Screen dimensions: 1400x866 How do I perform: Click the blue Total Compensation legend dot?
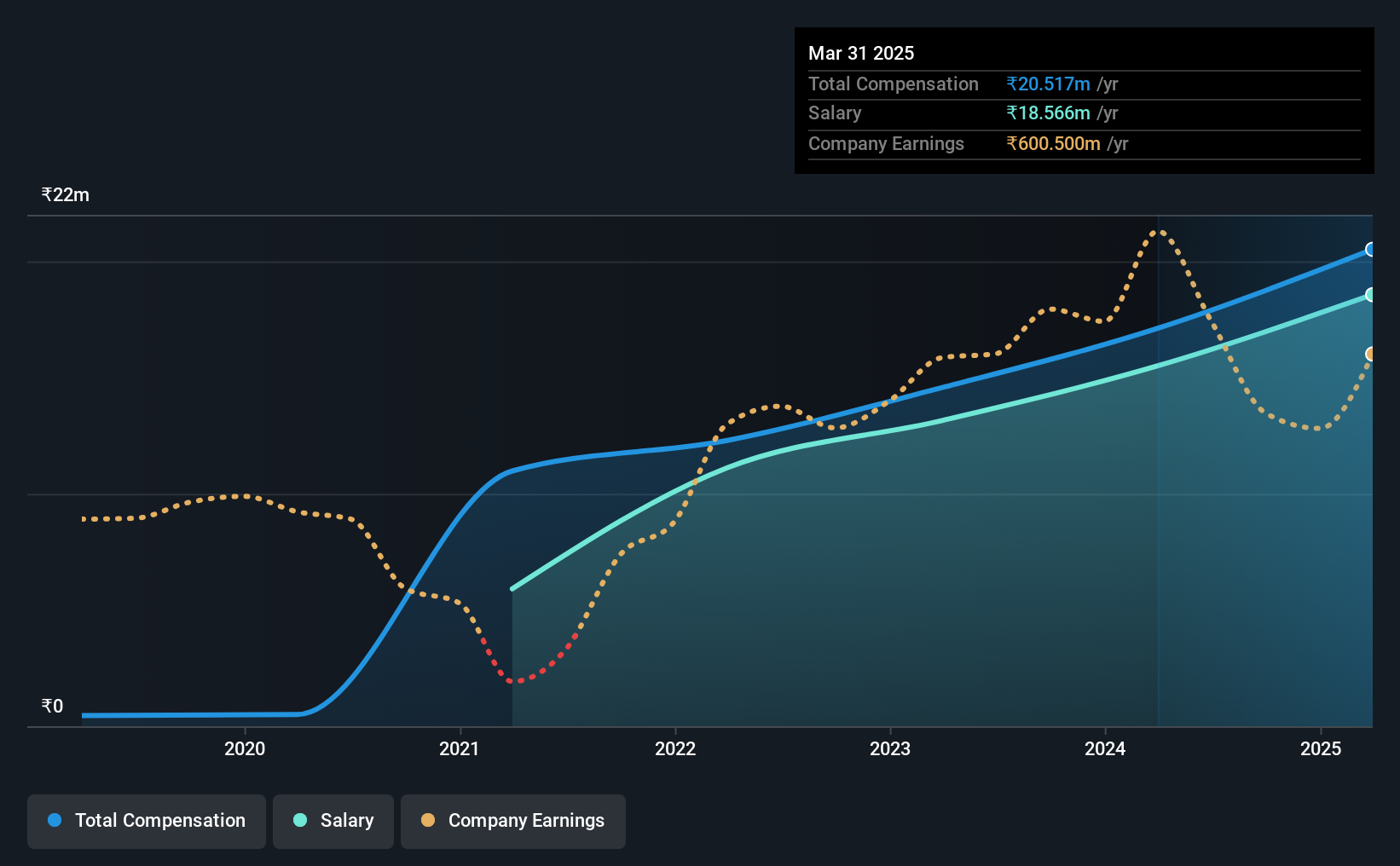point(55,820)
